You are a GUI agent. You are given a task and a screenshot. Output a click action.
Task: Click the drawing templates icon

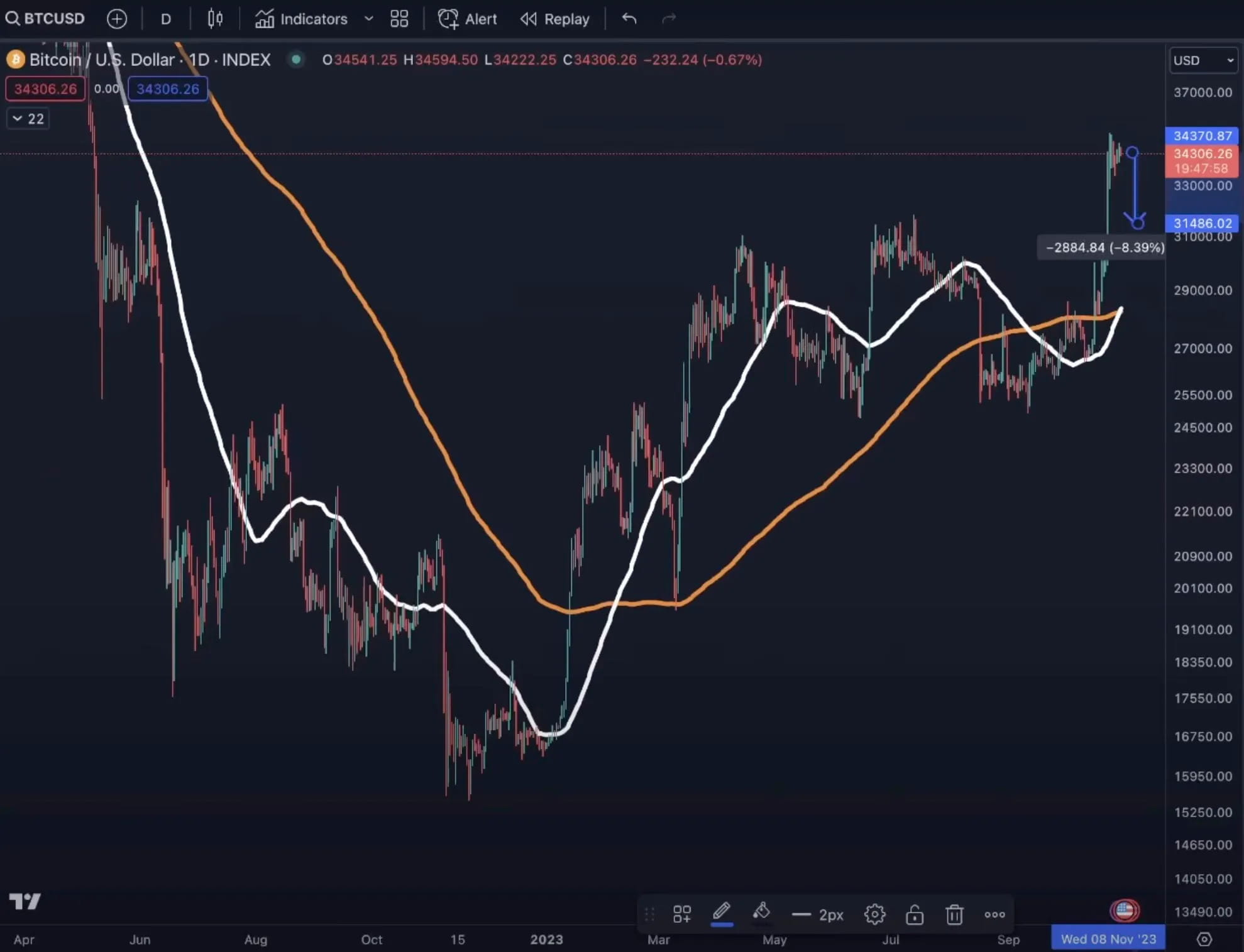click(x=681, y=914)
